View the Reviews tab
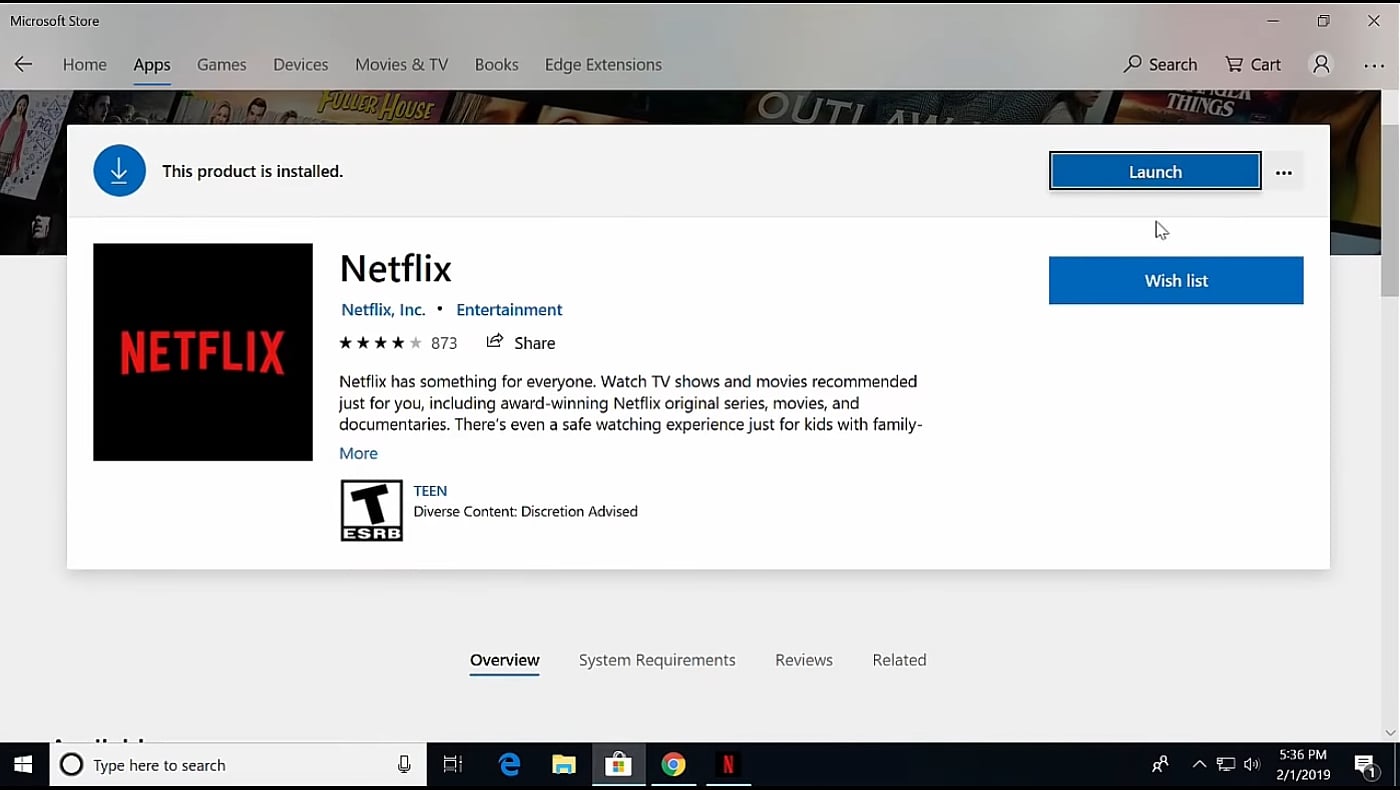1400x790 pixels. click(x=804, y=660)
